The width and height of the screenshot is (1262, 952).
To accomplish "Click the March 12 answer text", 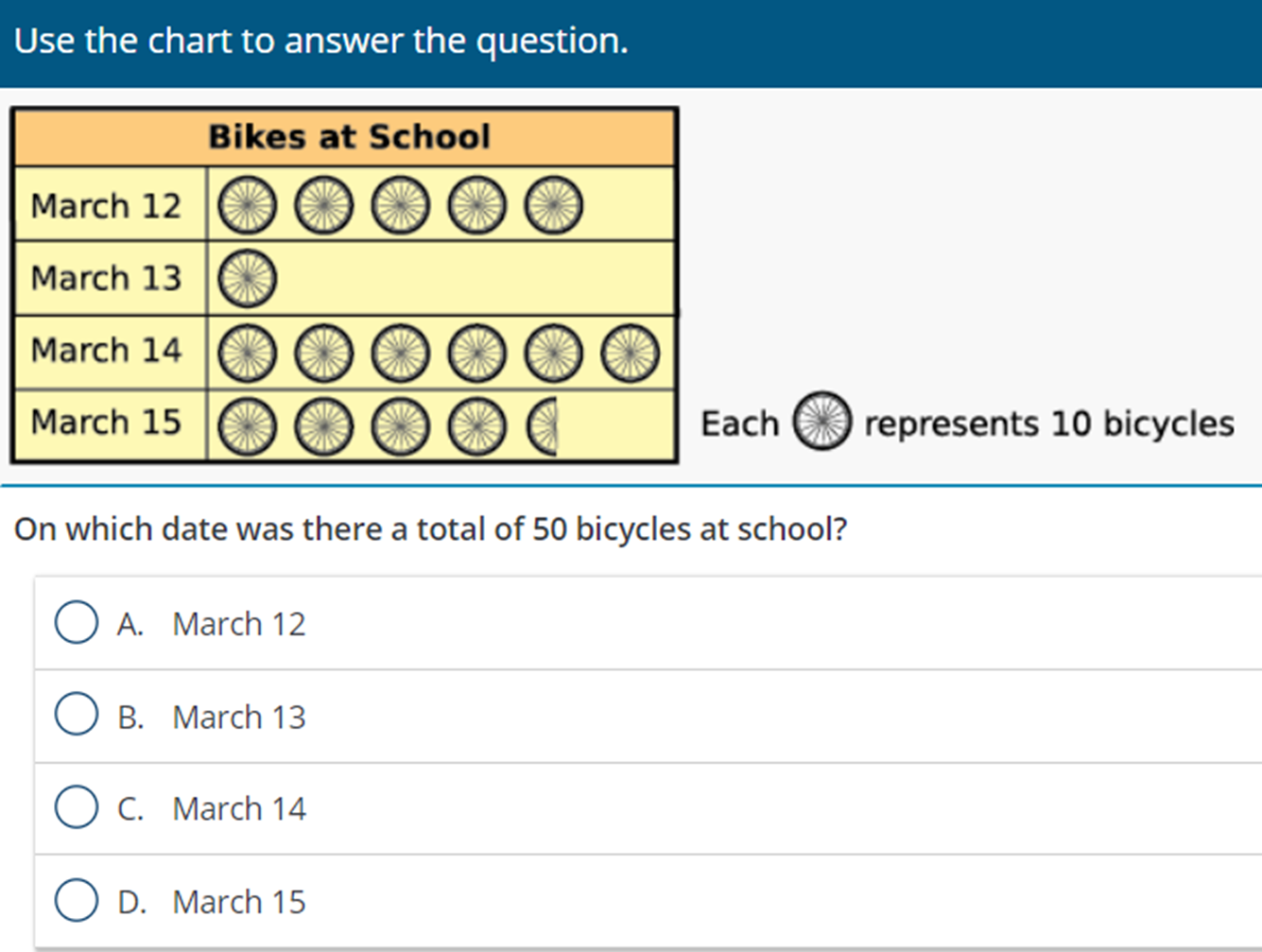I will pos(238,624).
